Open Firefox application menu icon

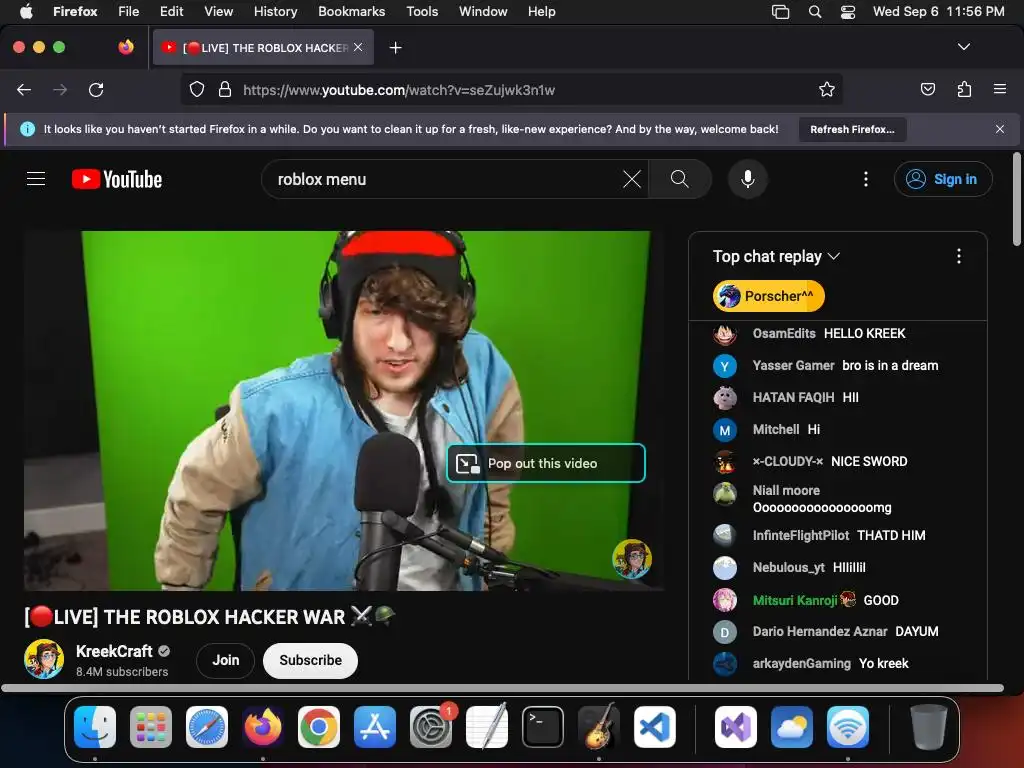[1000, 89]
